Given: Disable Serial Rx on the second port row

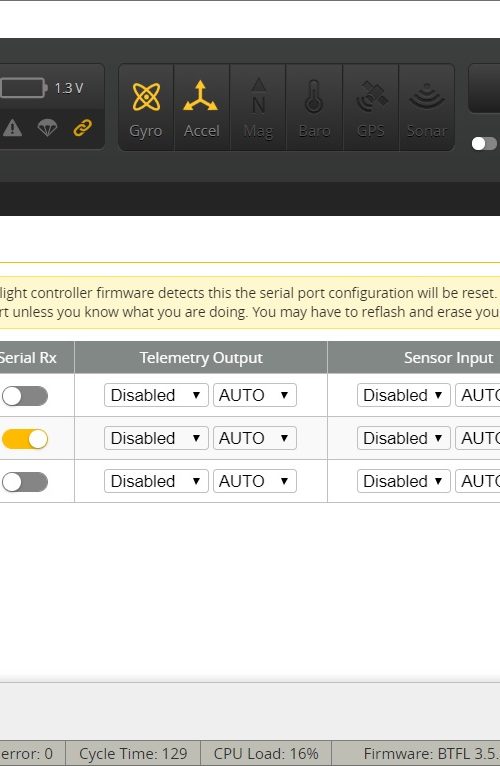Looking at the screenshot, I should pos(24,439).
